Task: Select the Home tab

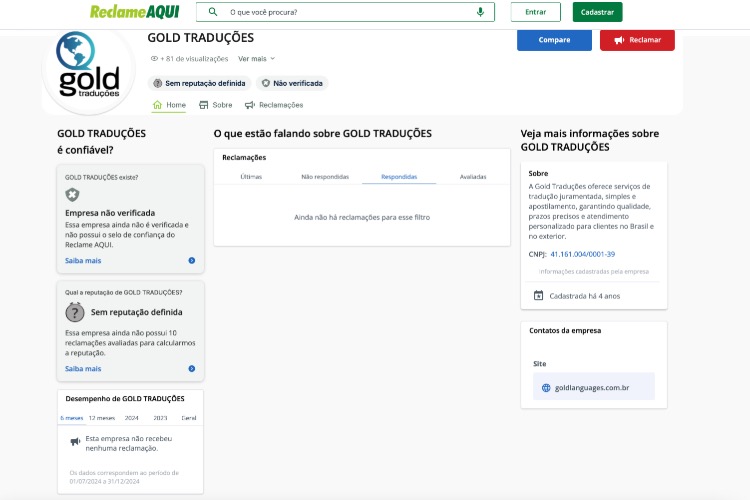Action: 169,105
